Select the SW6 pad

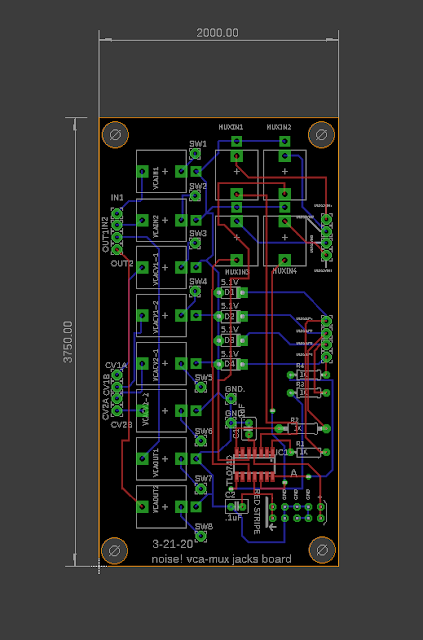[200, 440]
